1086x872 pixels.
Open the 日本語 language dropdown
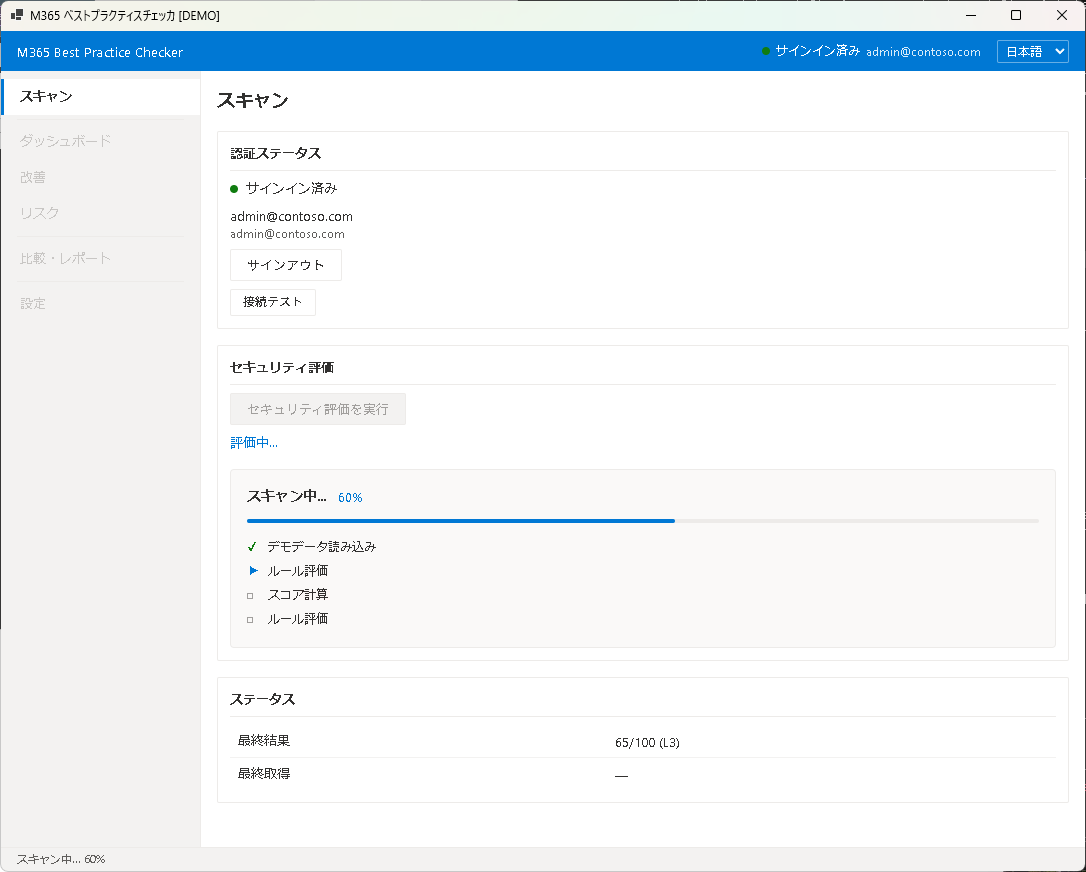pos(1032,52)
